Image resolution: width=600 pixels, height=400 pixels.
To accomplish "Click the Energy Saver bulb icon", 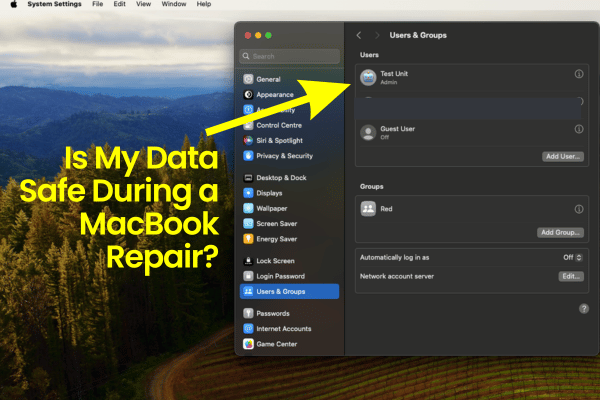I will click(x=248, y=239).
